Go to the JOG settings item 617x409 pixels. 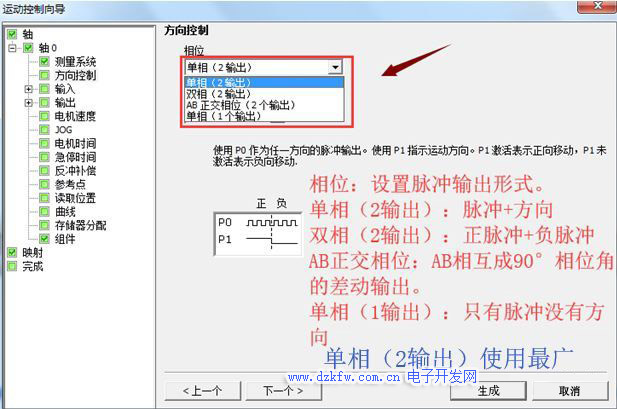[64, 130]
